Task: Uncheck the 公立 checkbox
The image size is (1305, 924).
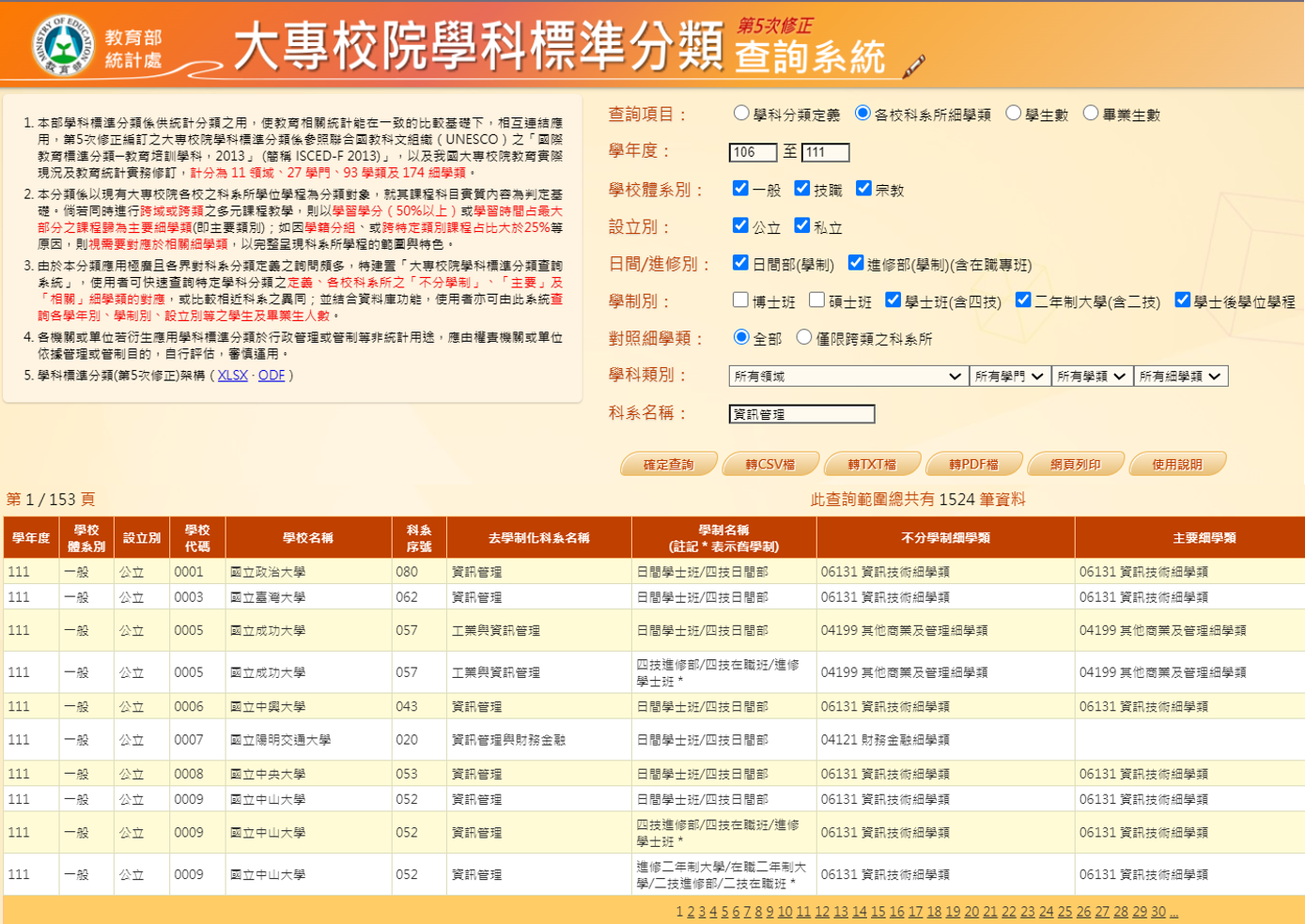Action: [740, 226]
